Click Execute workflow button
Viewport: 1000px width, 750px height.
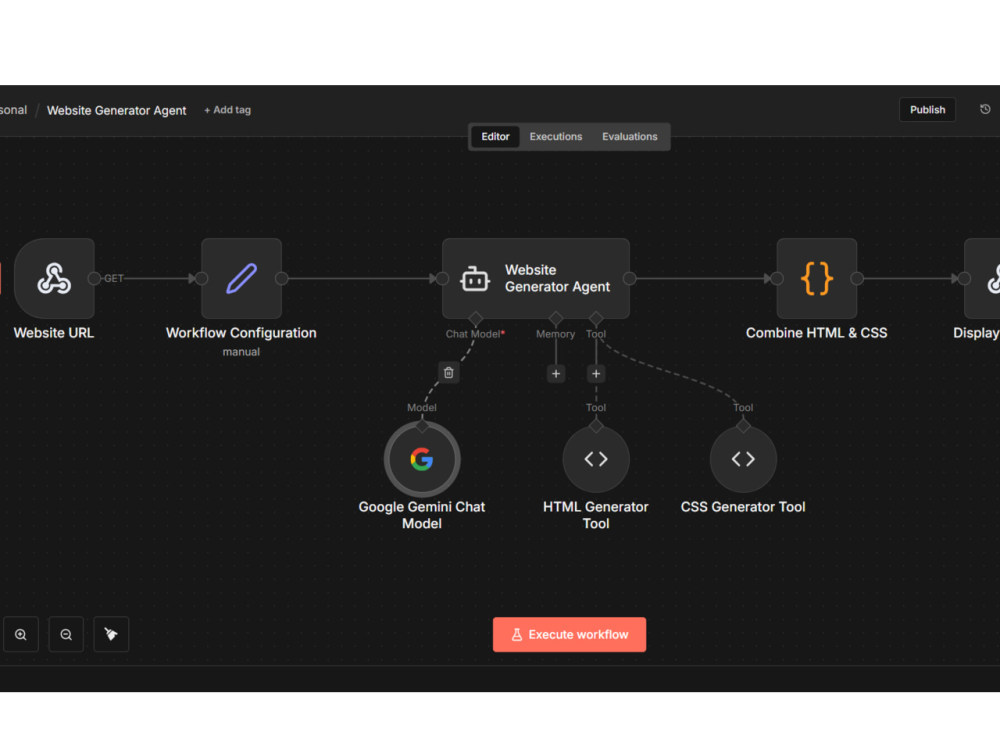point(569,634)
